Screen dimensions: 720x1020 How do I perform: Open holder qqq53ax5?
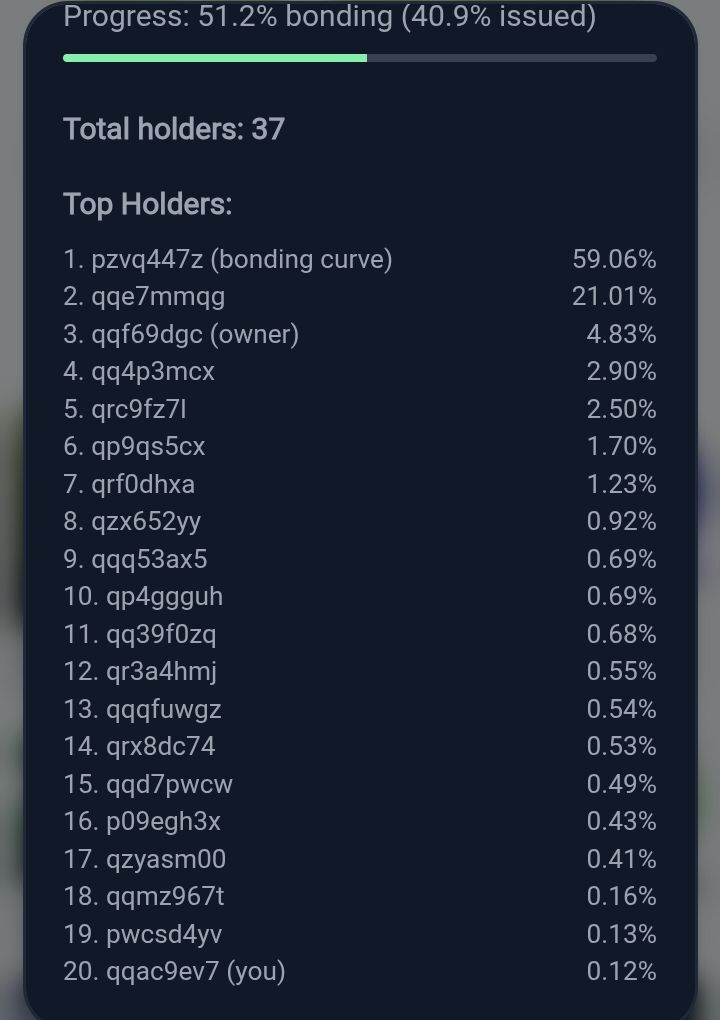click(x=360, y=559)
